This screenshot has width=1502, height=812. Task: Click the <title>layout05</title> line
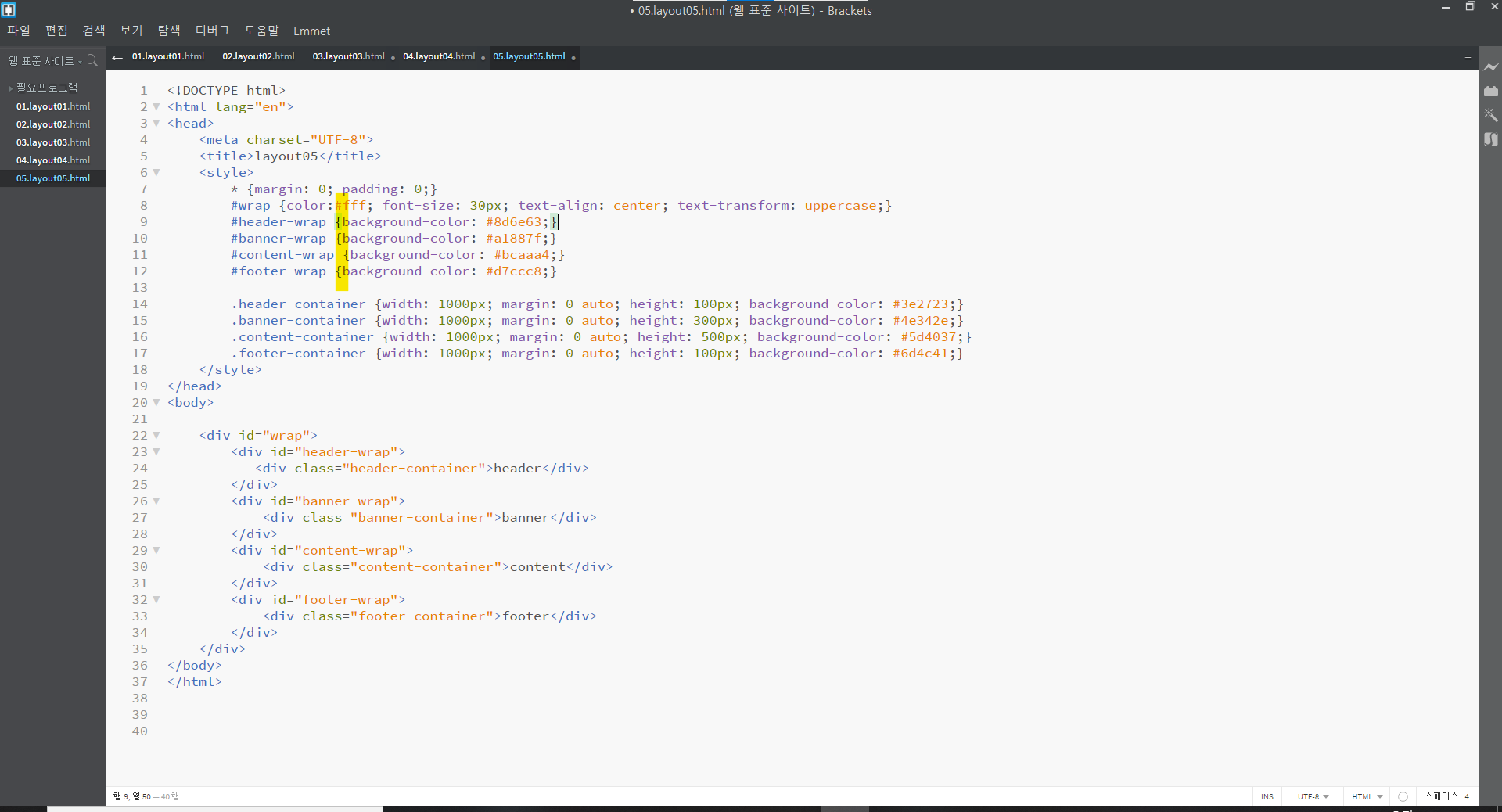(x=290, y=156)
